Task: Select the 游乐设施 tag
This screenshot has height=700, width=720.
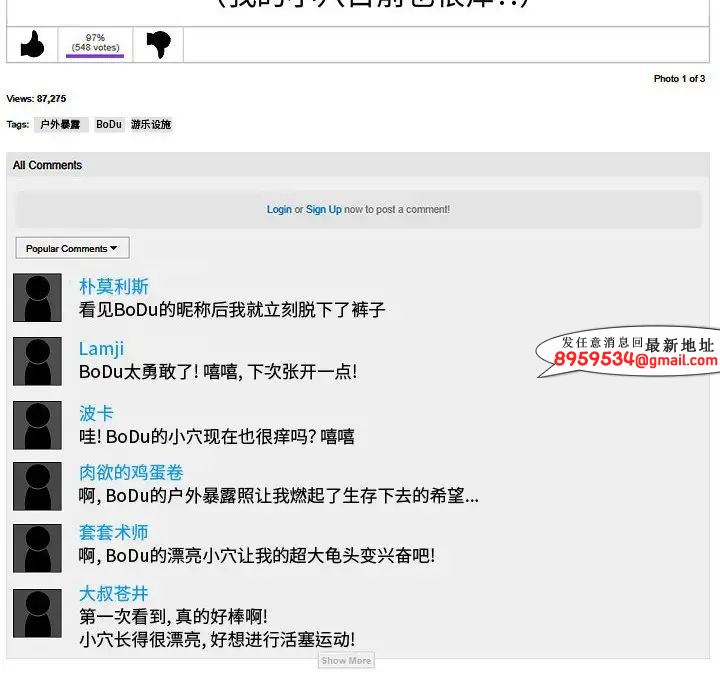Action: click(x=151, y=124)
